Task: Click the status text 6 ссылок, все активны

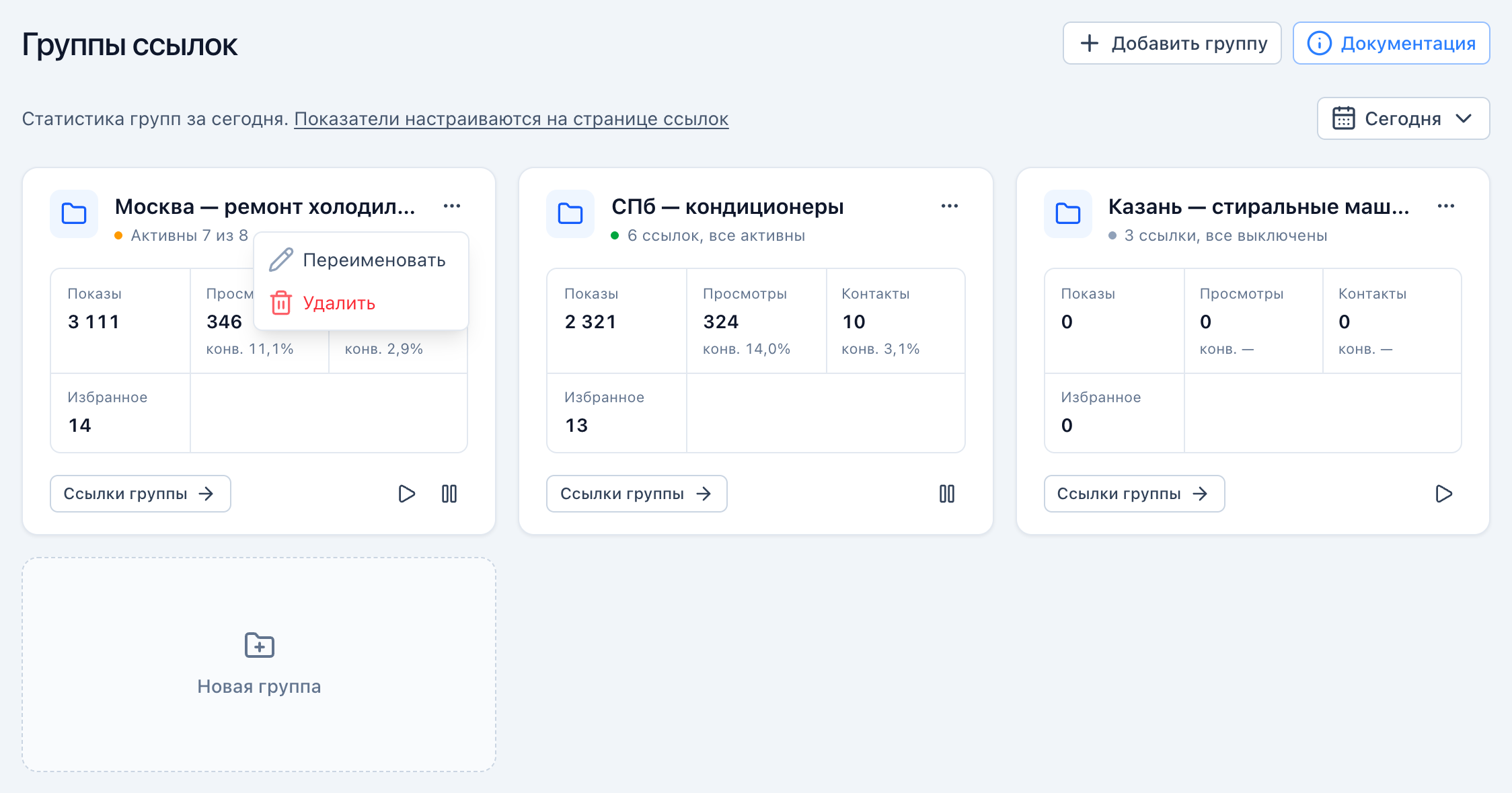Action: (x=716, y=235)
